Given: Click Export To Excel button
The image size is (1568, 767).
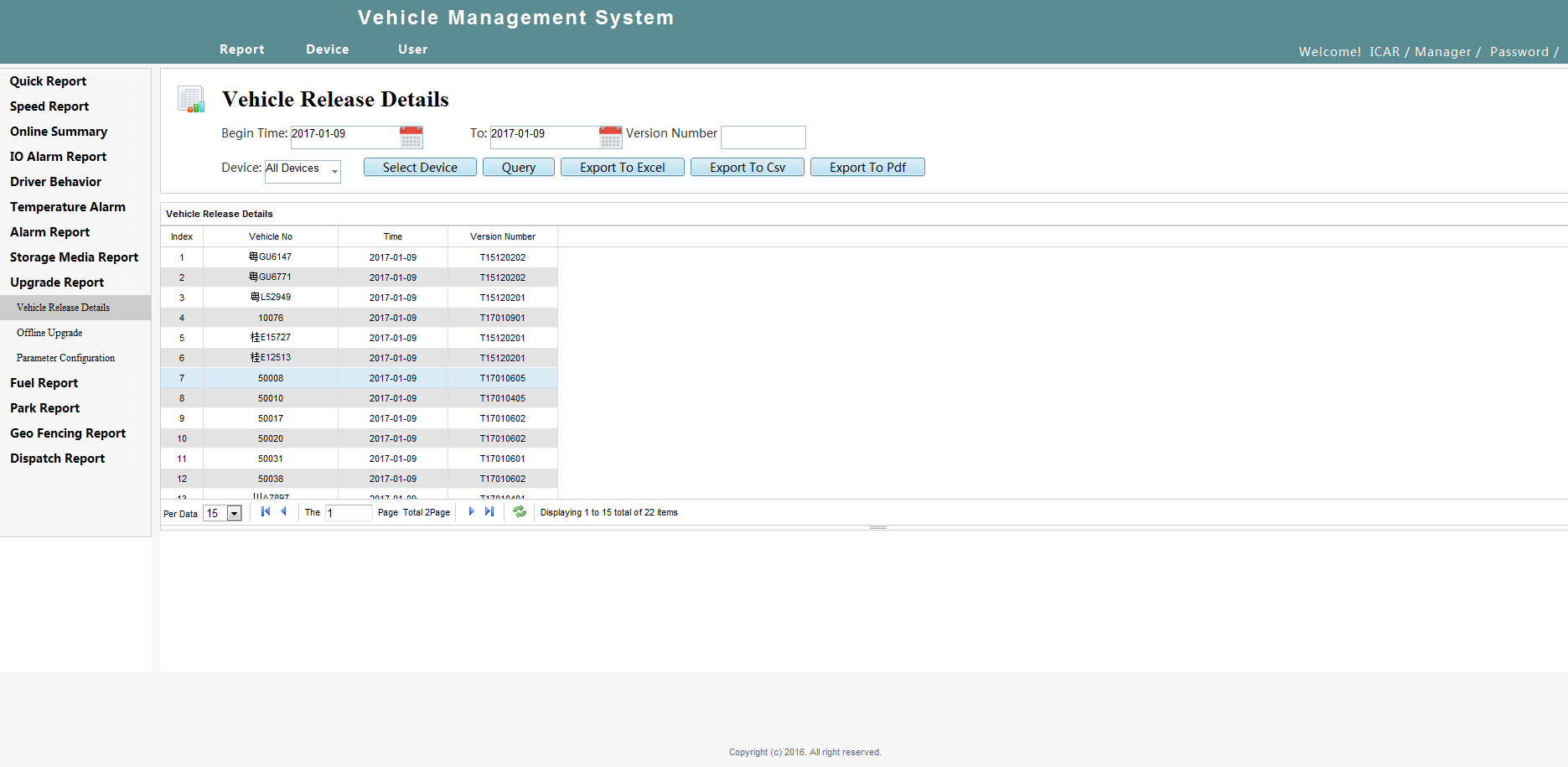Looking at the screenshot, I should tap(623, 167).
